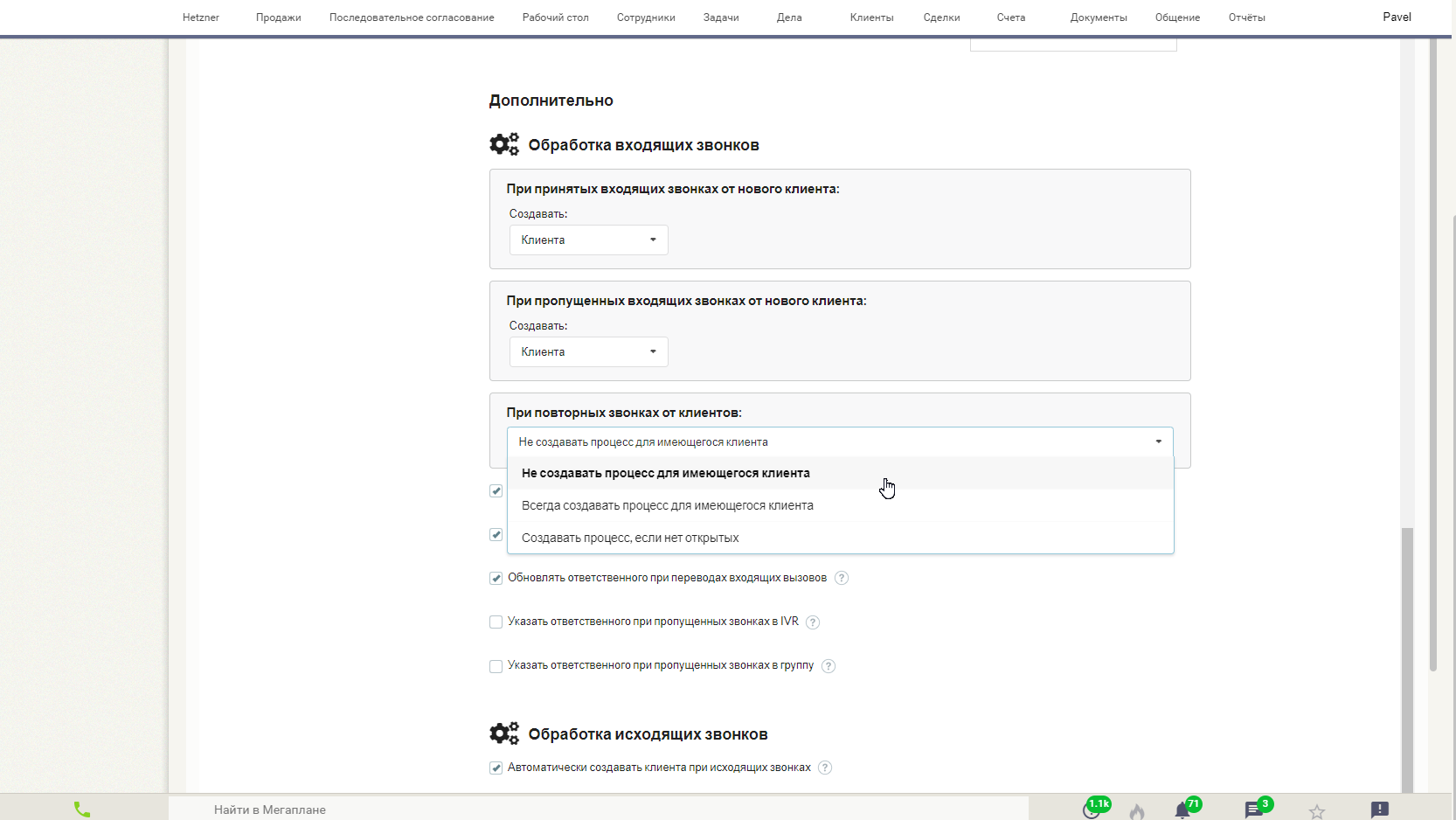Toggle Автоматически создавать клиента при исходящих звонках
The height and width of the screenshot is (820, 1456).
(x=496, y=768)
